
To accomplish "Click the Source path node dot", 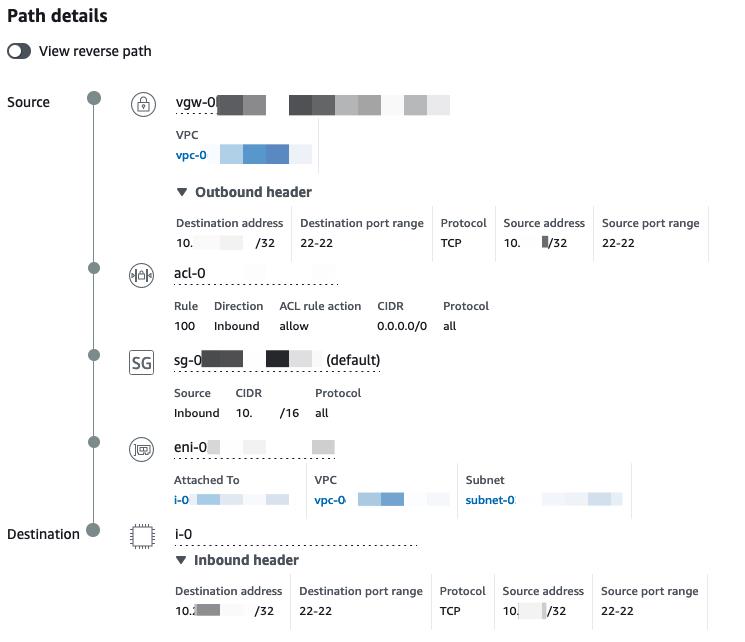I will [x=94, y=98].
